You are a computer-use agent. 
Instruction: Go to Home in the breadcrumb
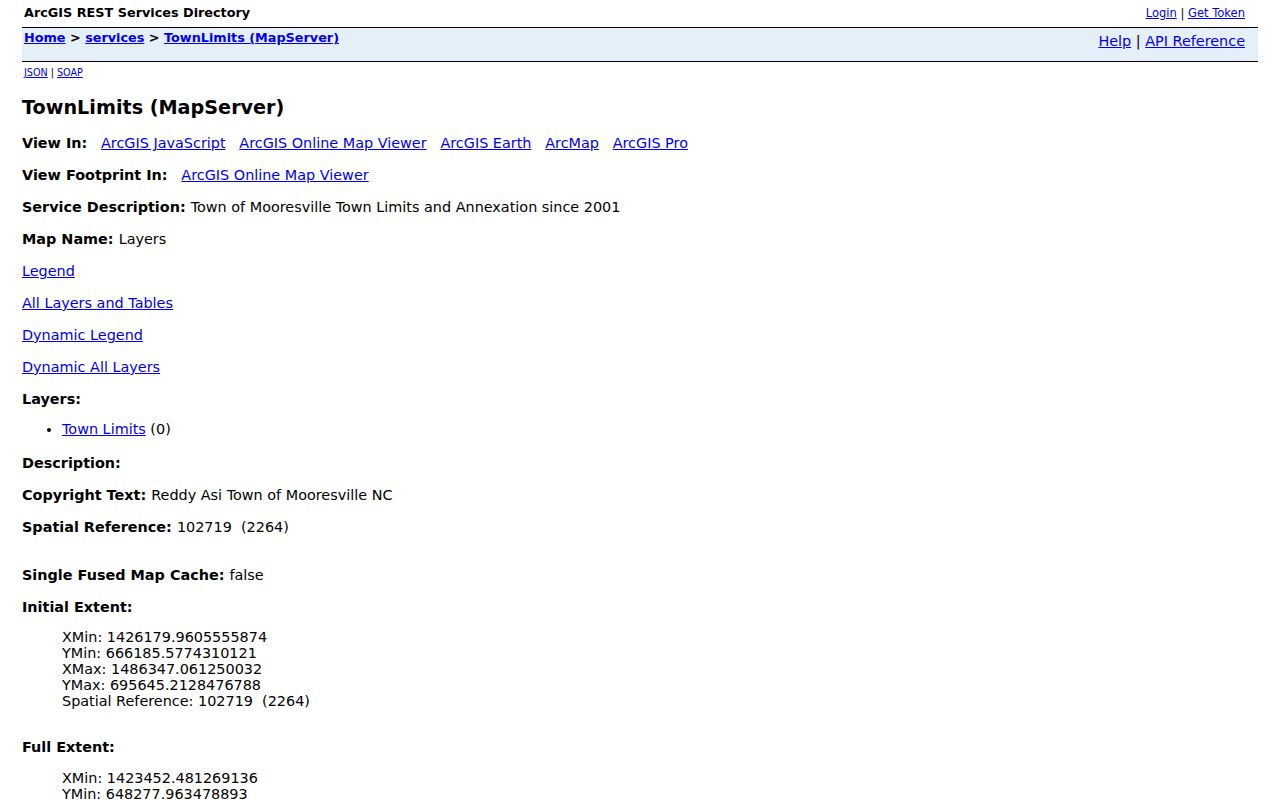(45, 38)
